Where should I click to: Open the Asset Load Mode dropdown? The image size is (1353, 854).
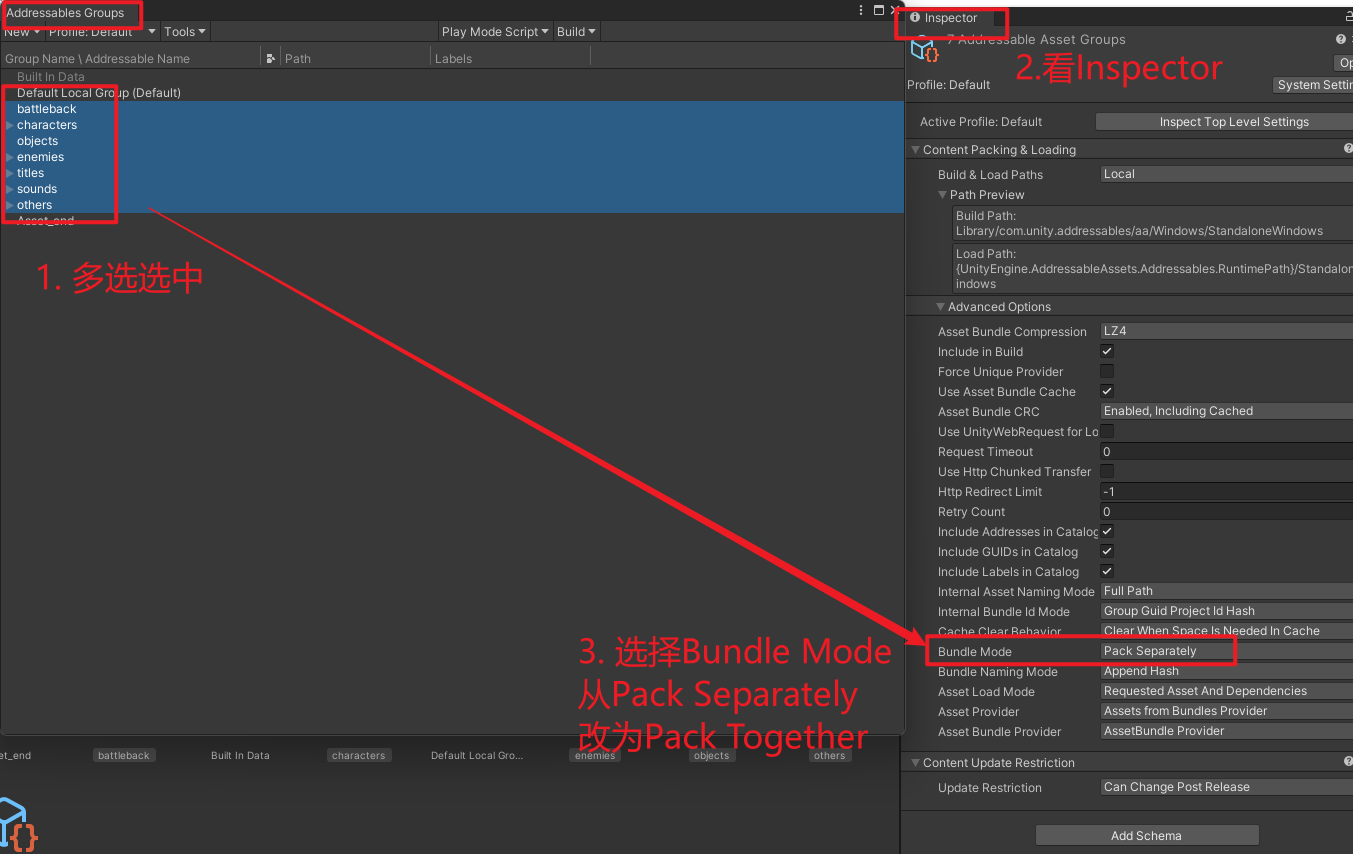coord(1226,691)
